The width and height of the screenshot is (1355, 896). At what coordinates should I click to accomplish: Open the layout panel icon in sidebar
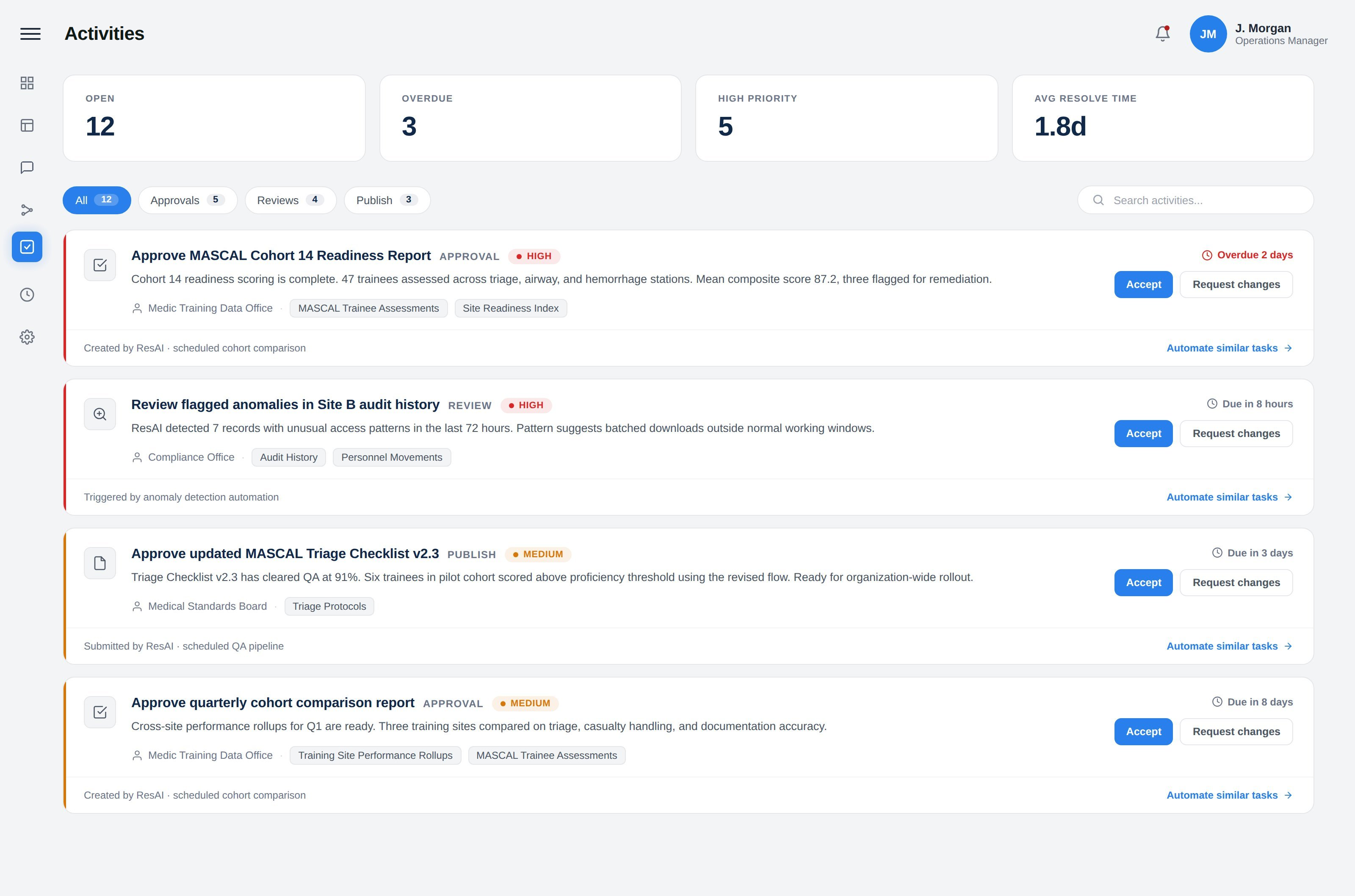(27, 125)
